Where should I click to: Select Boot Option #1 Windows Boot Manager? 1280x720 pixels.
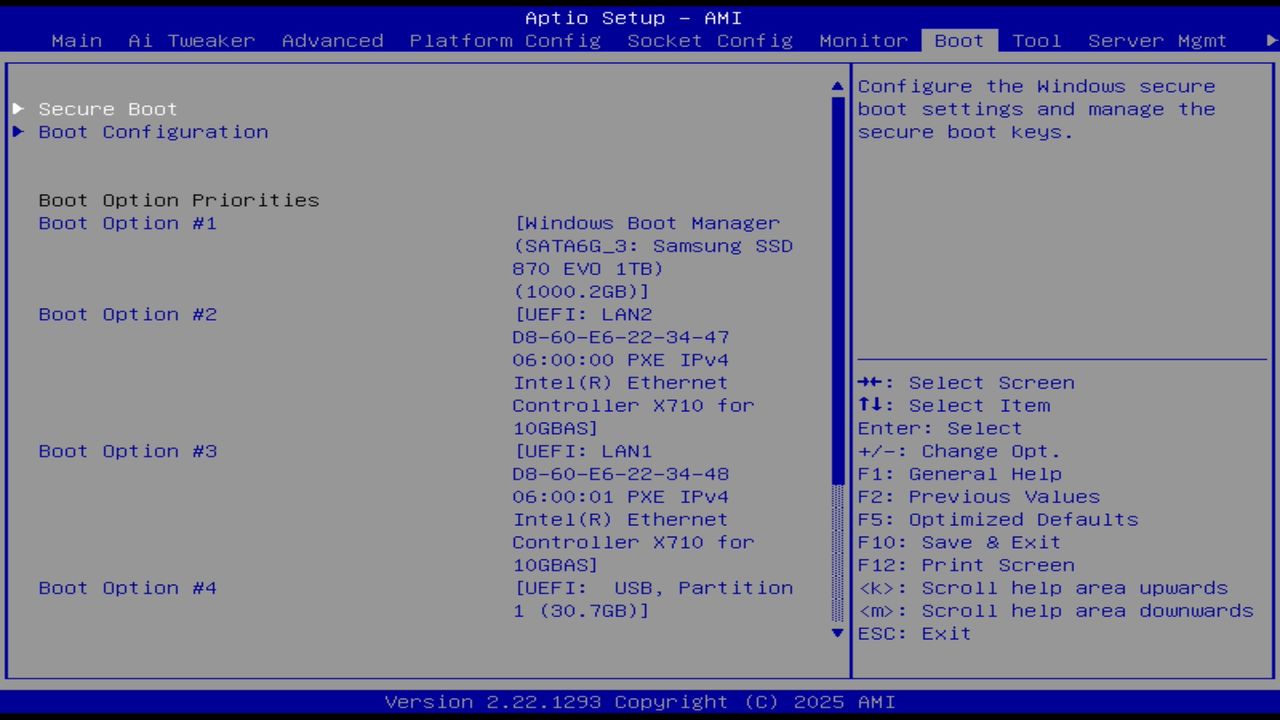tap(127, 223)
